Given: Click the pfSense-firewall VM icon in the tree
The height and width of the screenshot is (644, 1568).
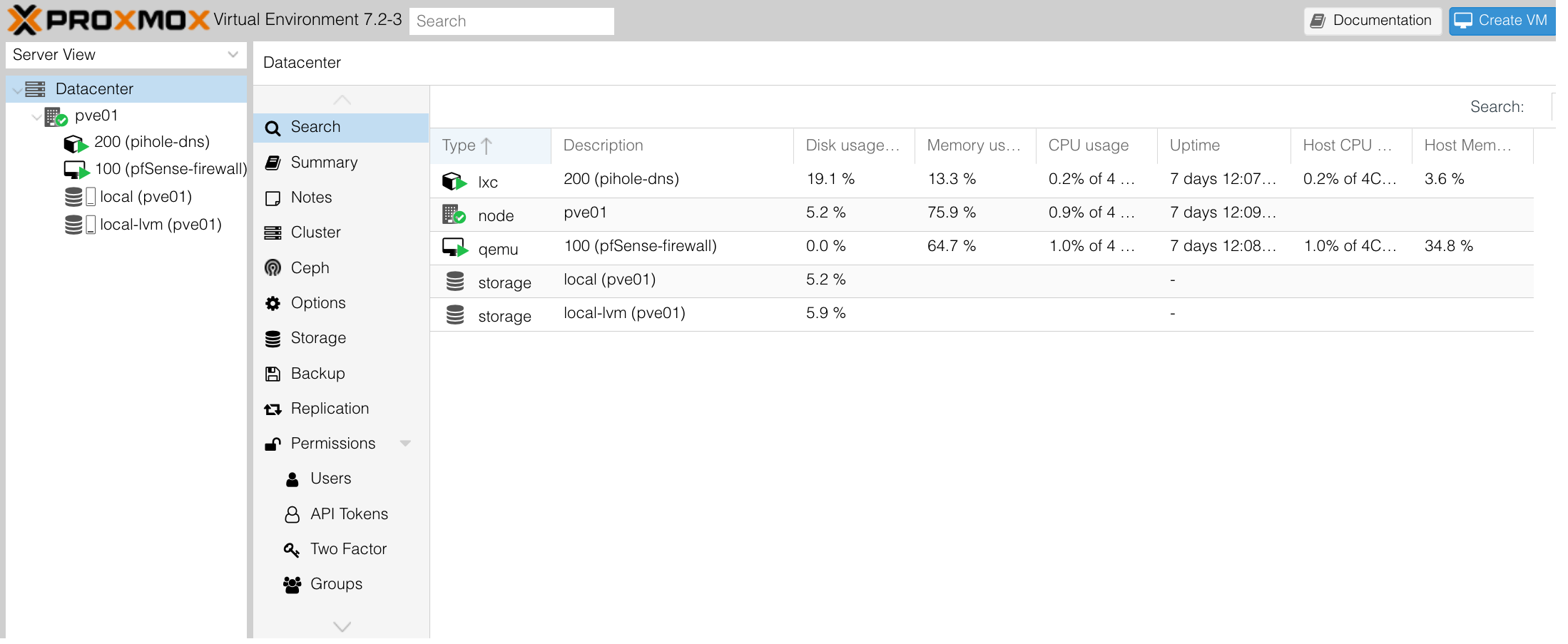Looking at the screenshot, I should click(76, 170).
